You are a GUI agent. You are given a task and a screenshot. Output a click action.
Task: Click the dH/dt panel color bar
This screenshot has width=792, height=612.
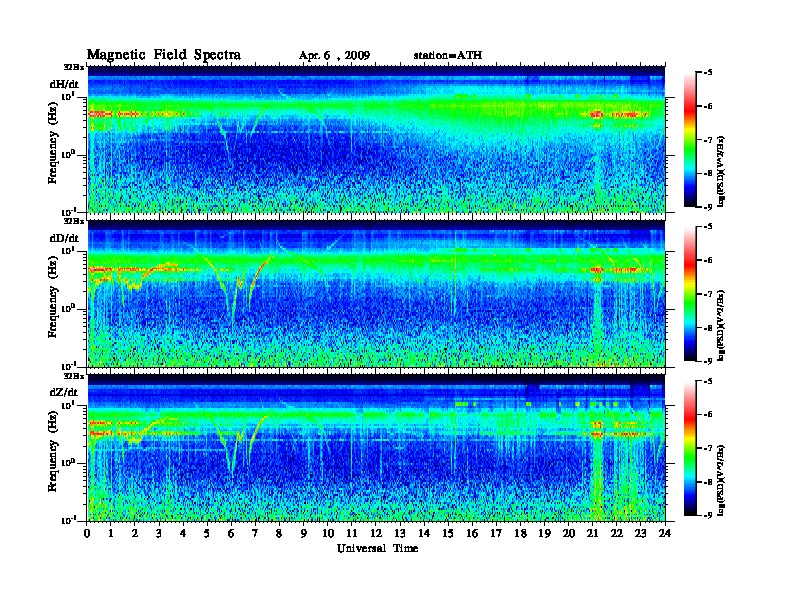coord(690,140)
